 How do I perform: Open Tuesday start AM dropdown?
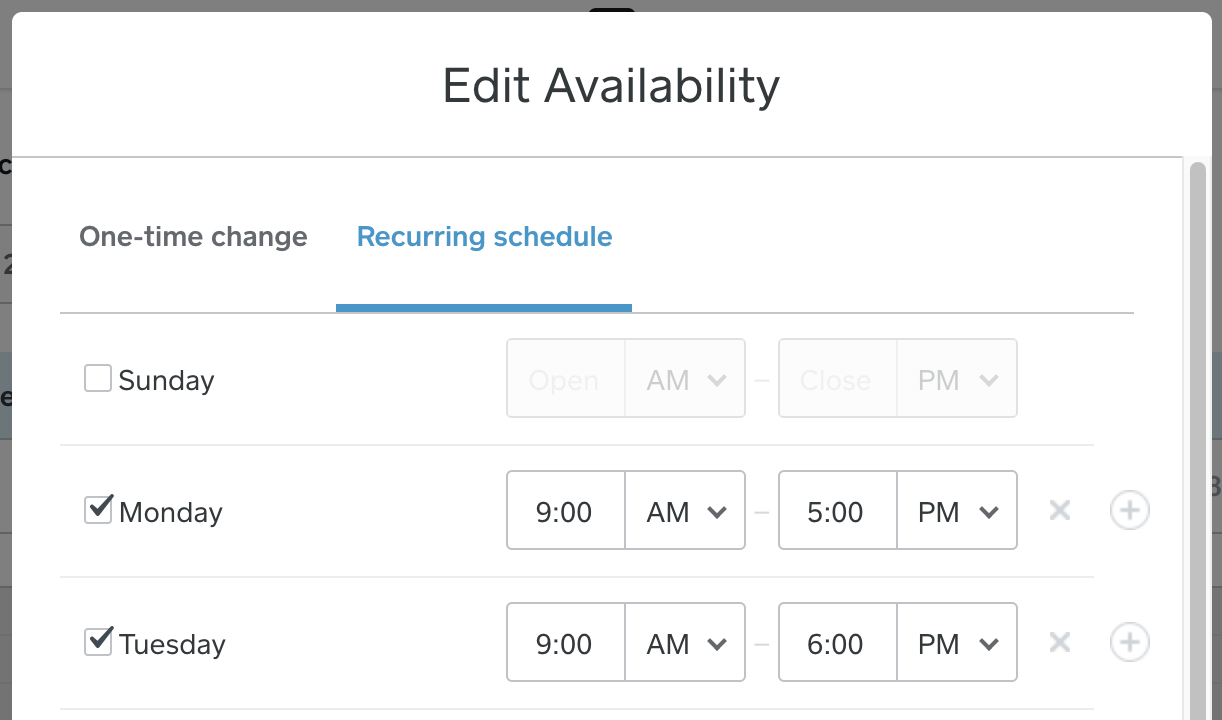pyautogui.click(x=686, y=643)
